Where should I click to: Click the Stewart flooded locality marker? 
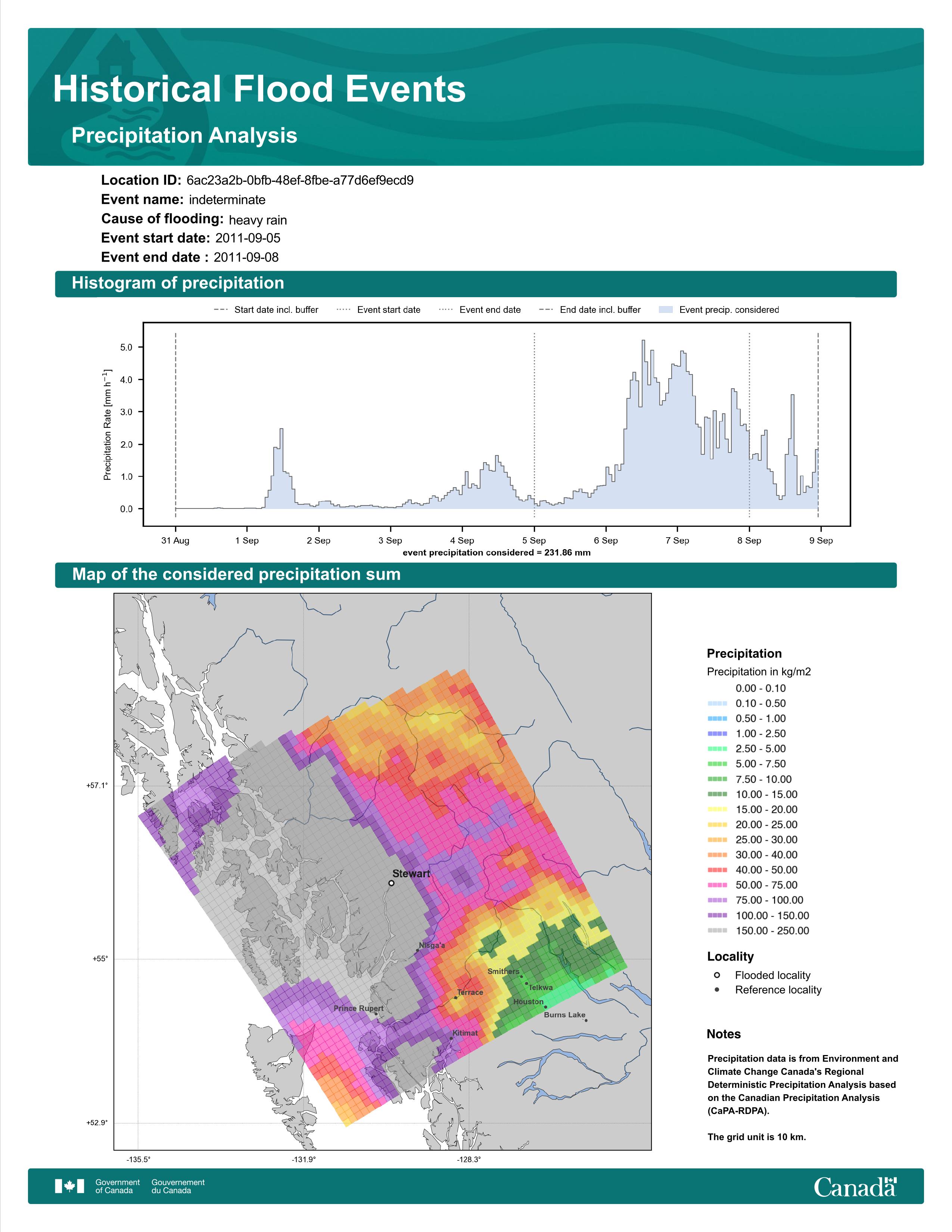391,883
